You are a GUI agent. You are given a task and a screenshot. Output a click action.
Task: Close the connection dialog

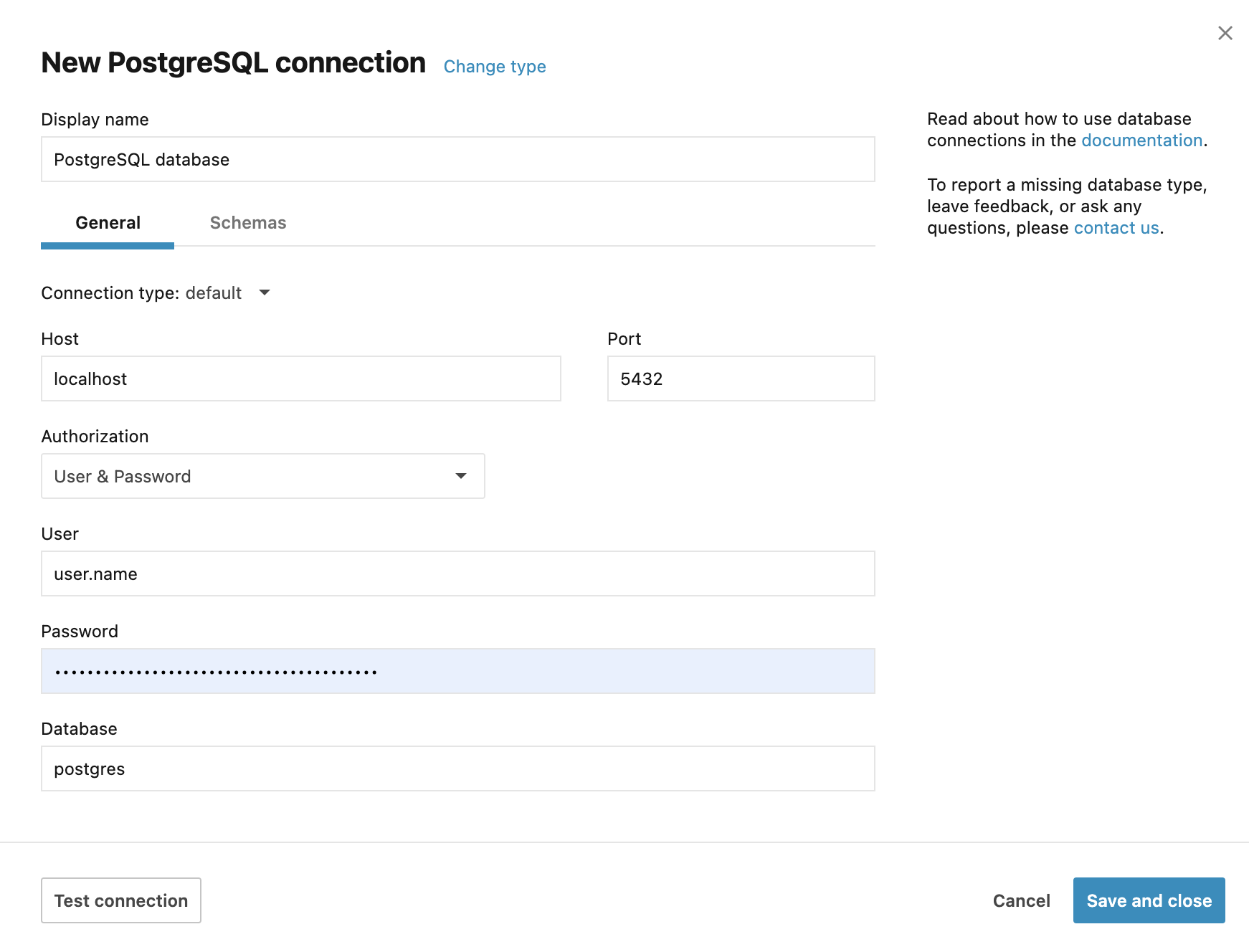1225,33
